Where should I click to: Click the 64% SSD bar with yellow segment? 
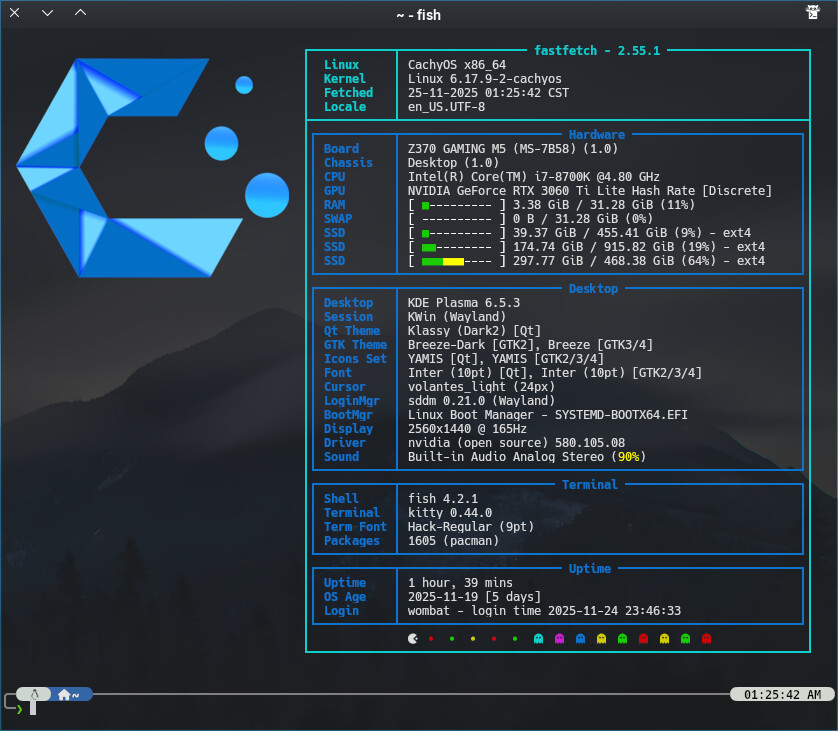click(x=458, y=261)
